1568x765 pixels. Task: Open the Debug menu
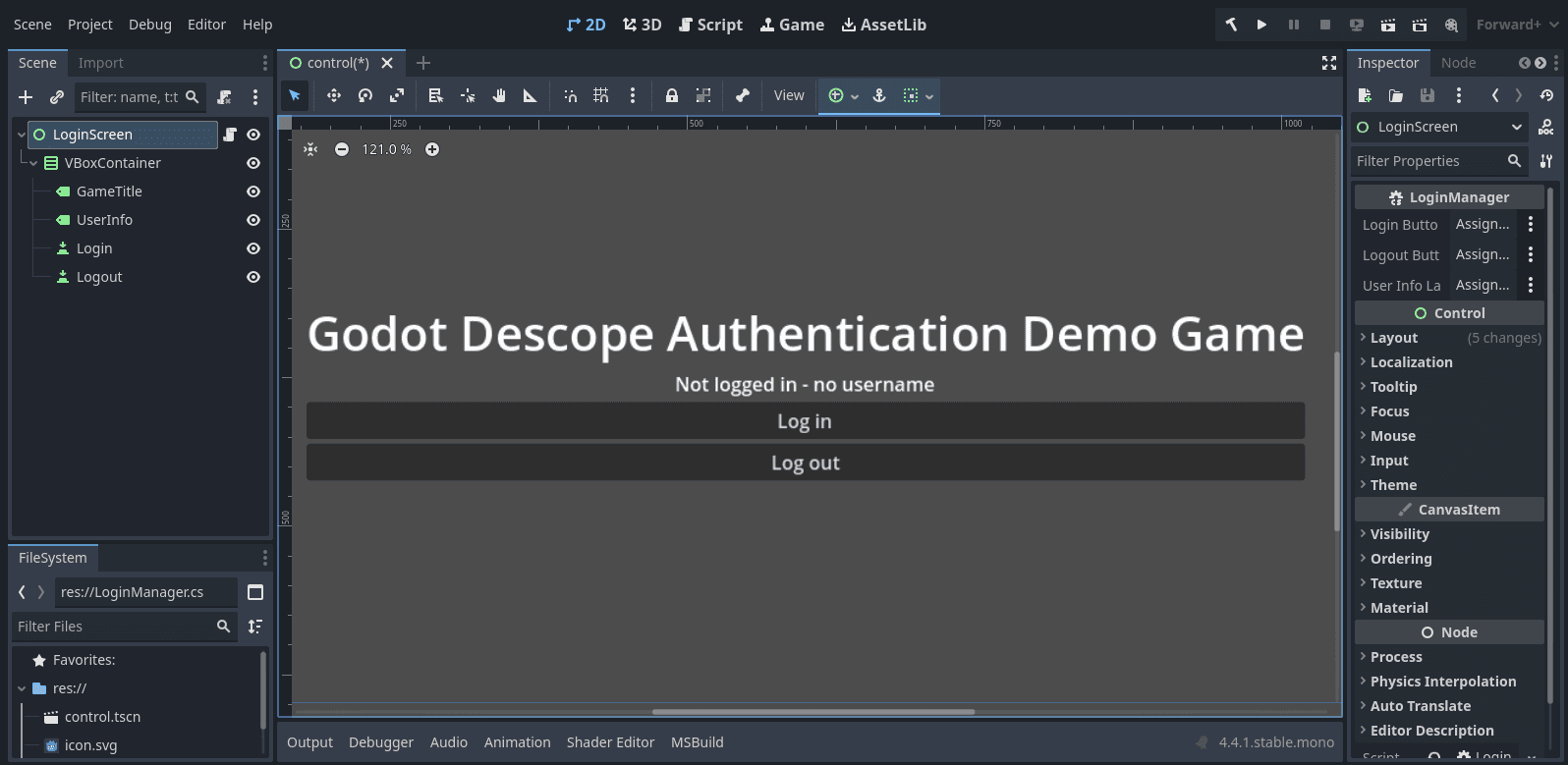tap(149, 25)
